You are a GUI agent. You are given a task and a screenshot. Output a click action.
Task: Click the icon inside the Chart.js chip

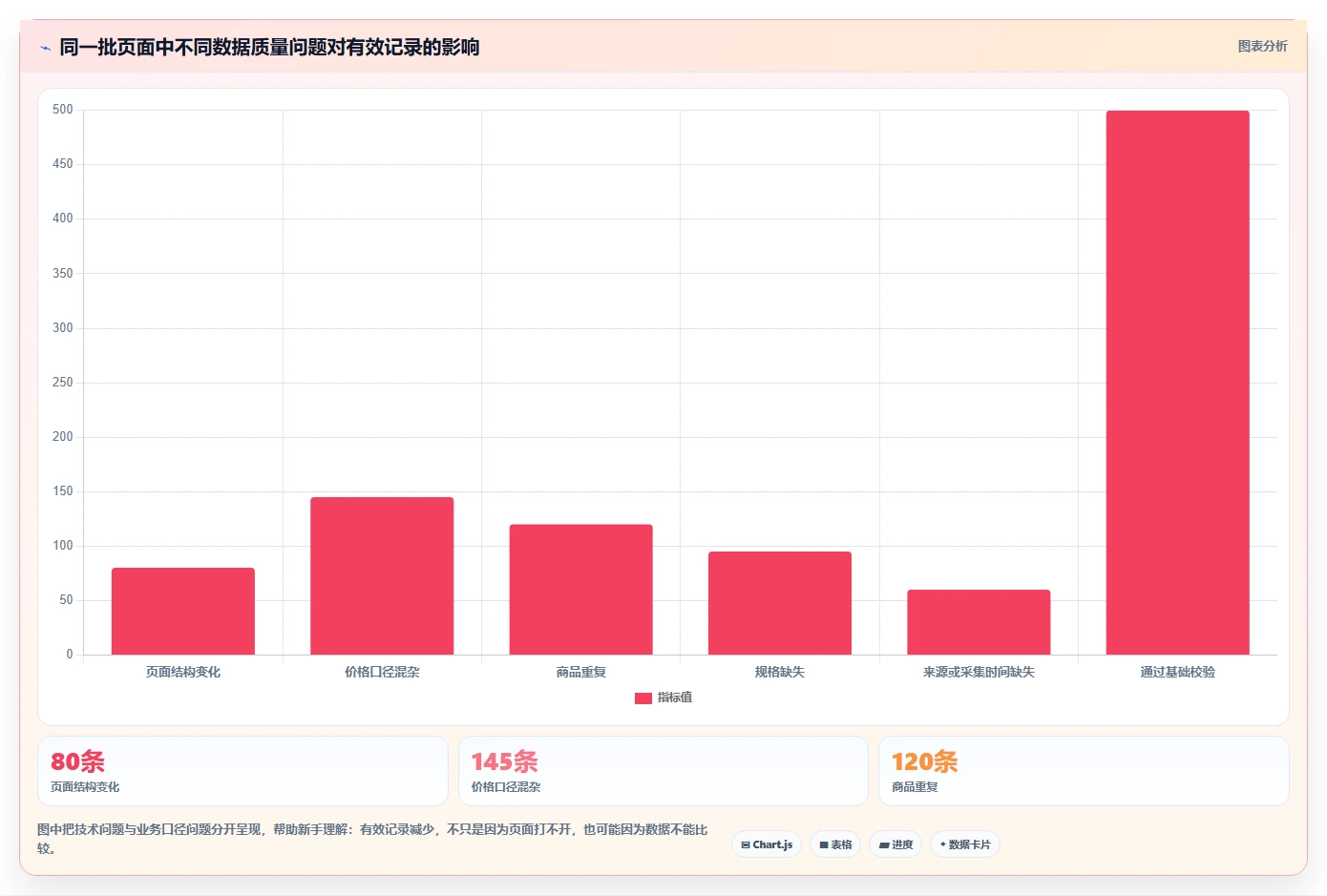(746, 844)
